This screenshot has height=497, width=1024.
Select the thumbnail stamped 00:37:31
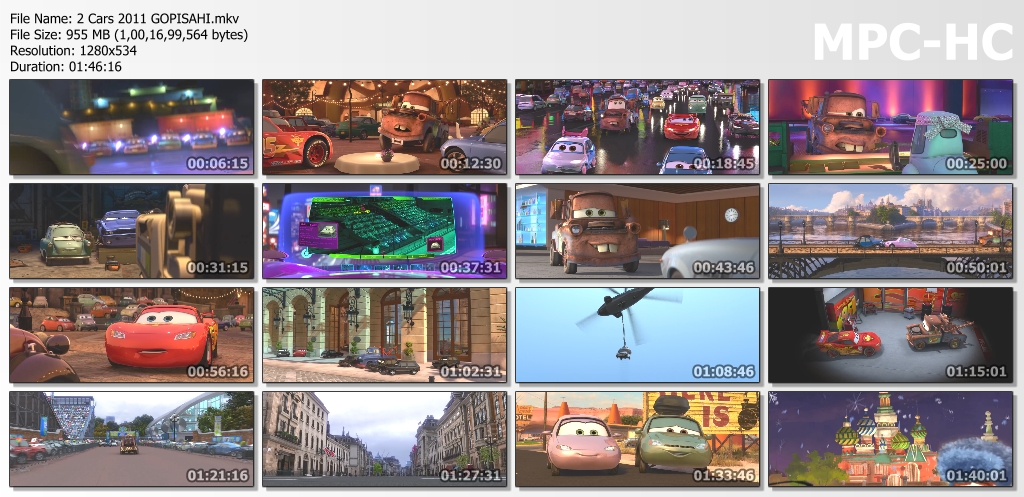[385, 231]
